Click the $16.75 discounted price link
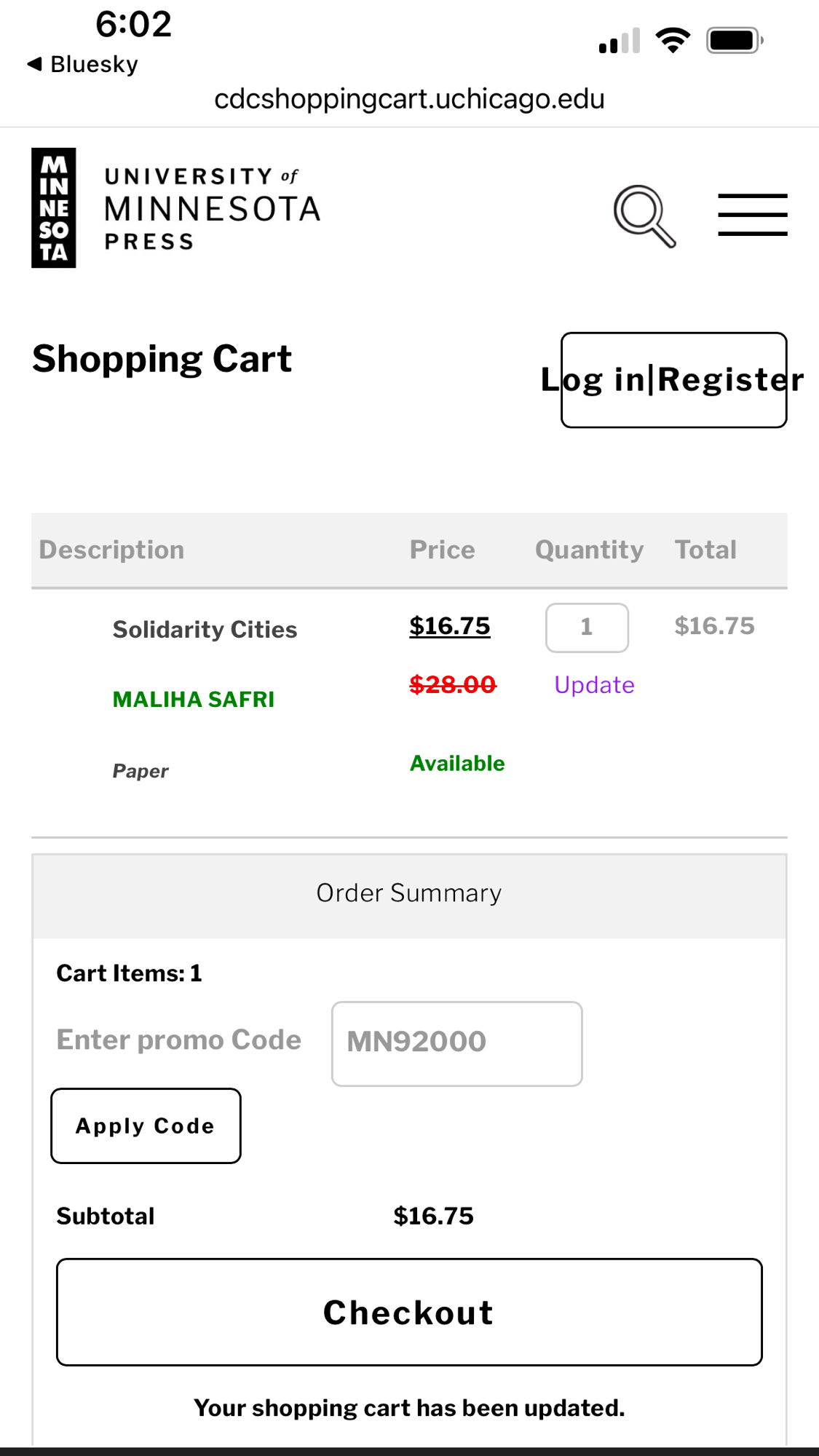 point(449,626)
